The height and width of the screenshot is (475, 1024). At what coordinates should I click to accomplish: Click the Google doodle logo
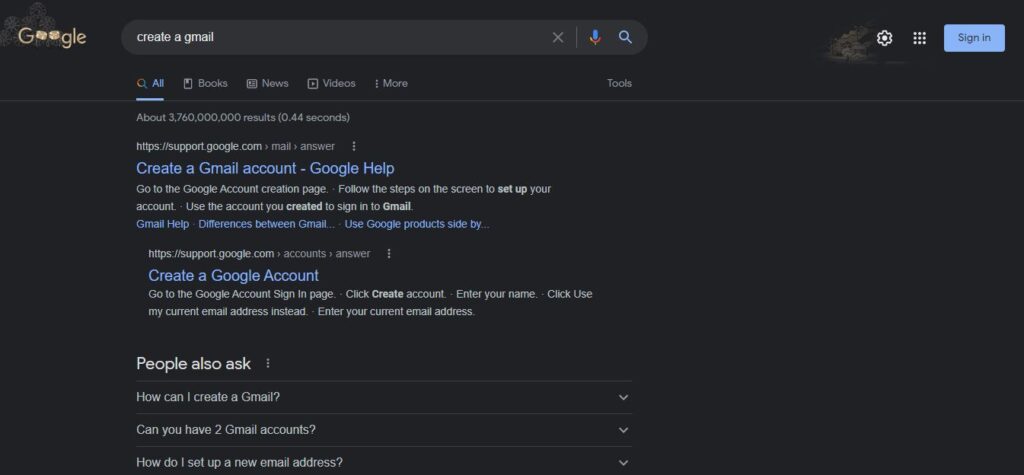52,37
